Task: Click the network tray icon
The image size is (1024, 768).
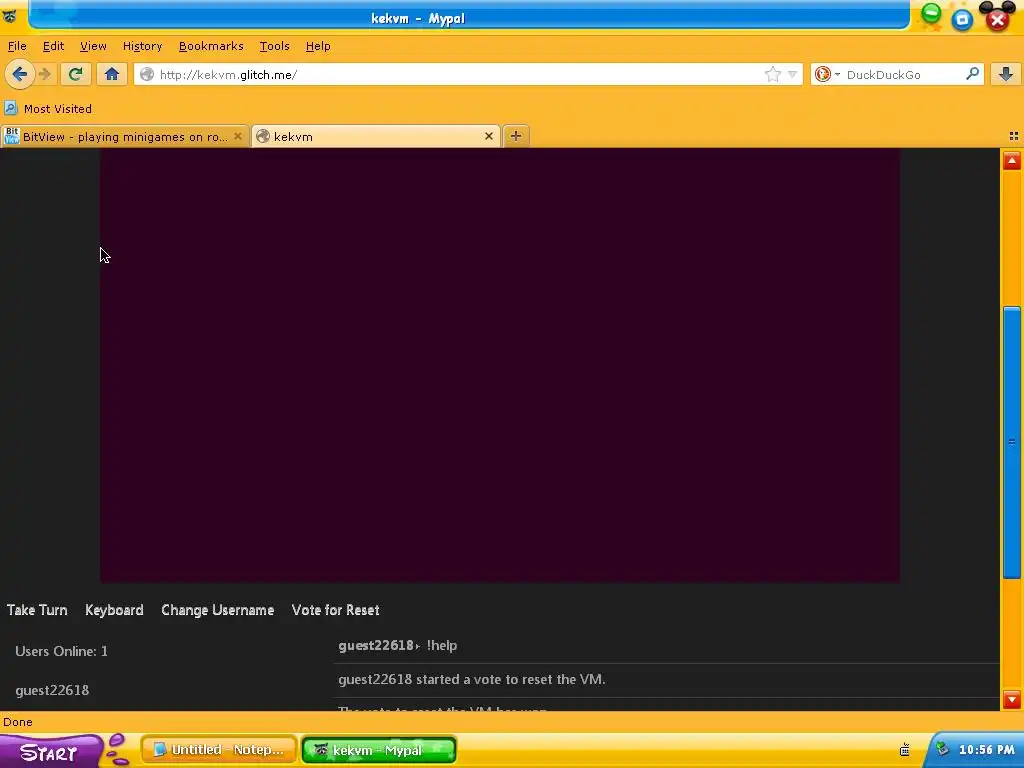Action: [942, 749]
